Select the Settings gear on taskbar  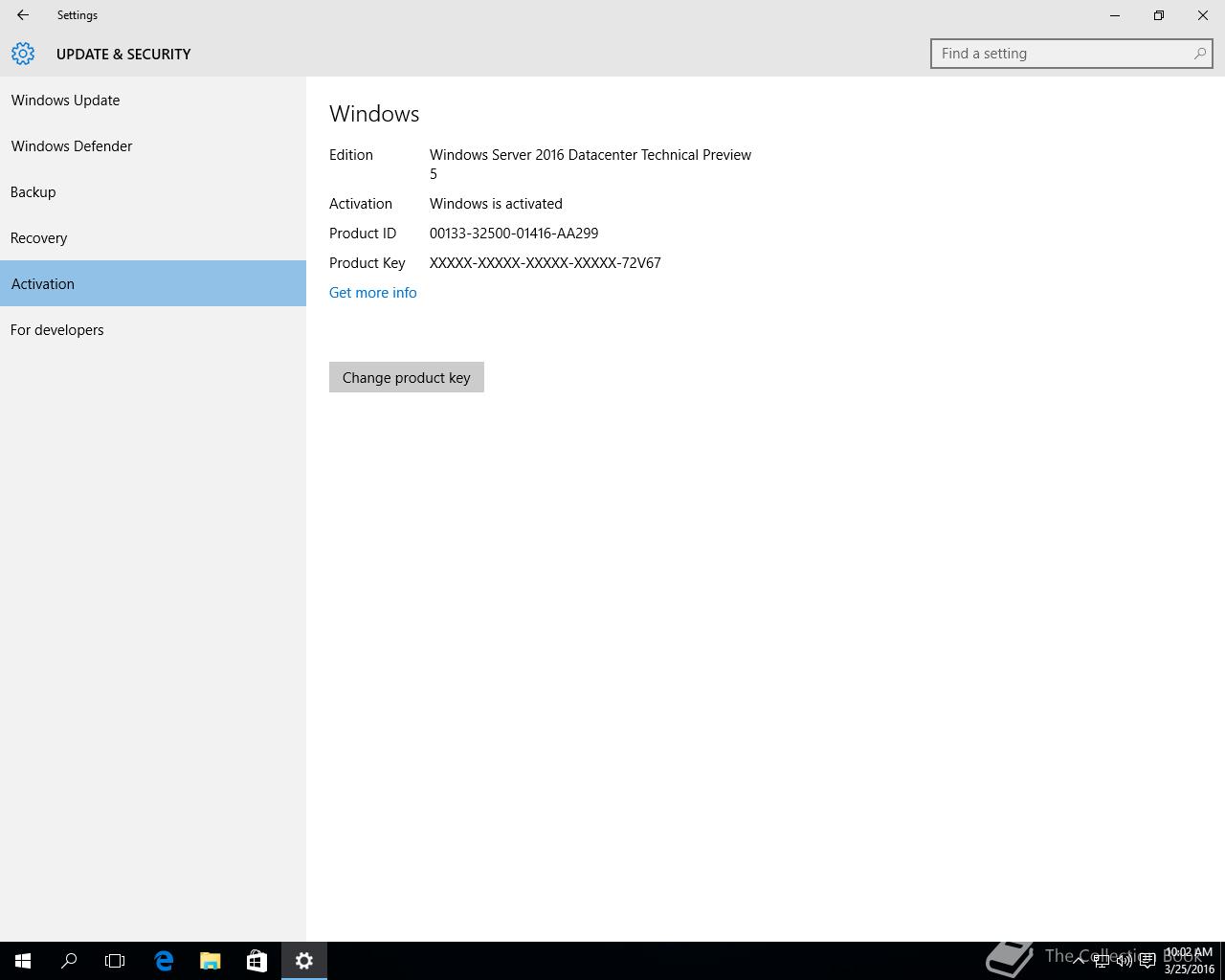[304, 961]
